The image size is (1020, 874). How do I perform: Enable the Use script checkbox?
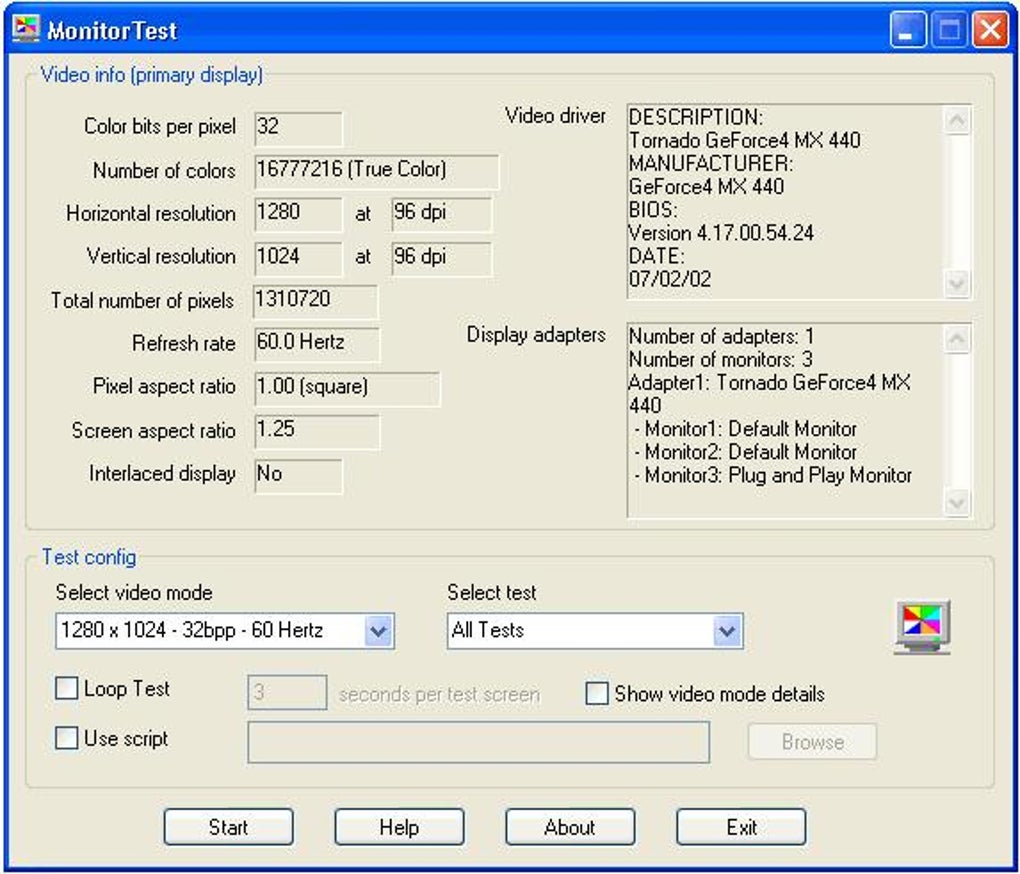tap(66, 738)
